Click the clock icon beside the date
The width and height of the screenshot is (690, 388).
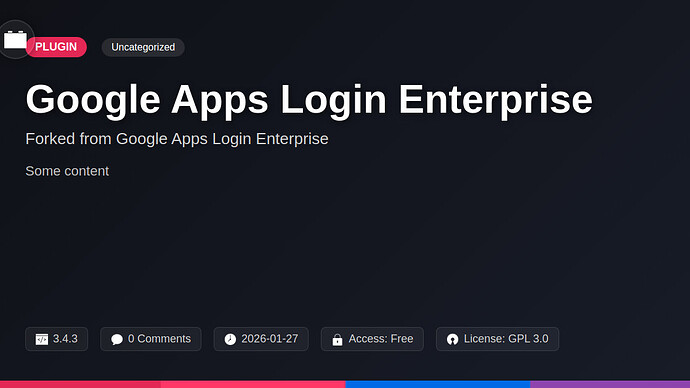(230, 339)
